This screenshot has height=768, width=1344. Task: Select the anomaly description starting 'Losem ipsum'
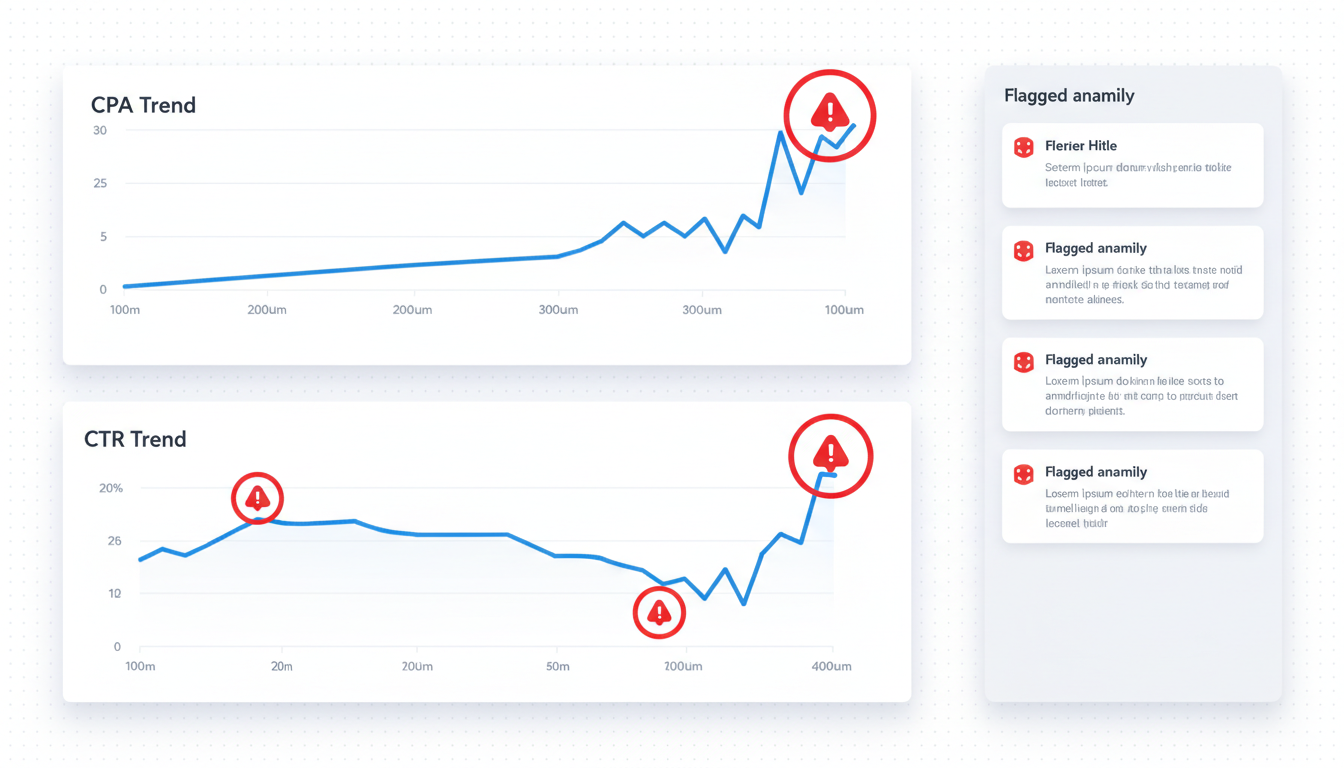click(x=1137, y=508)
